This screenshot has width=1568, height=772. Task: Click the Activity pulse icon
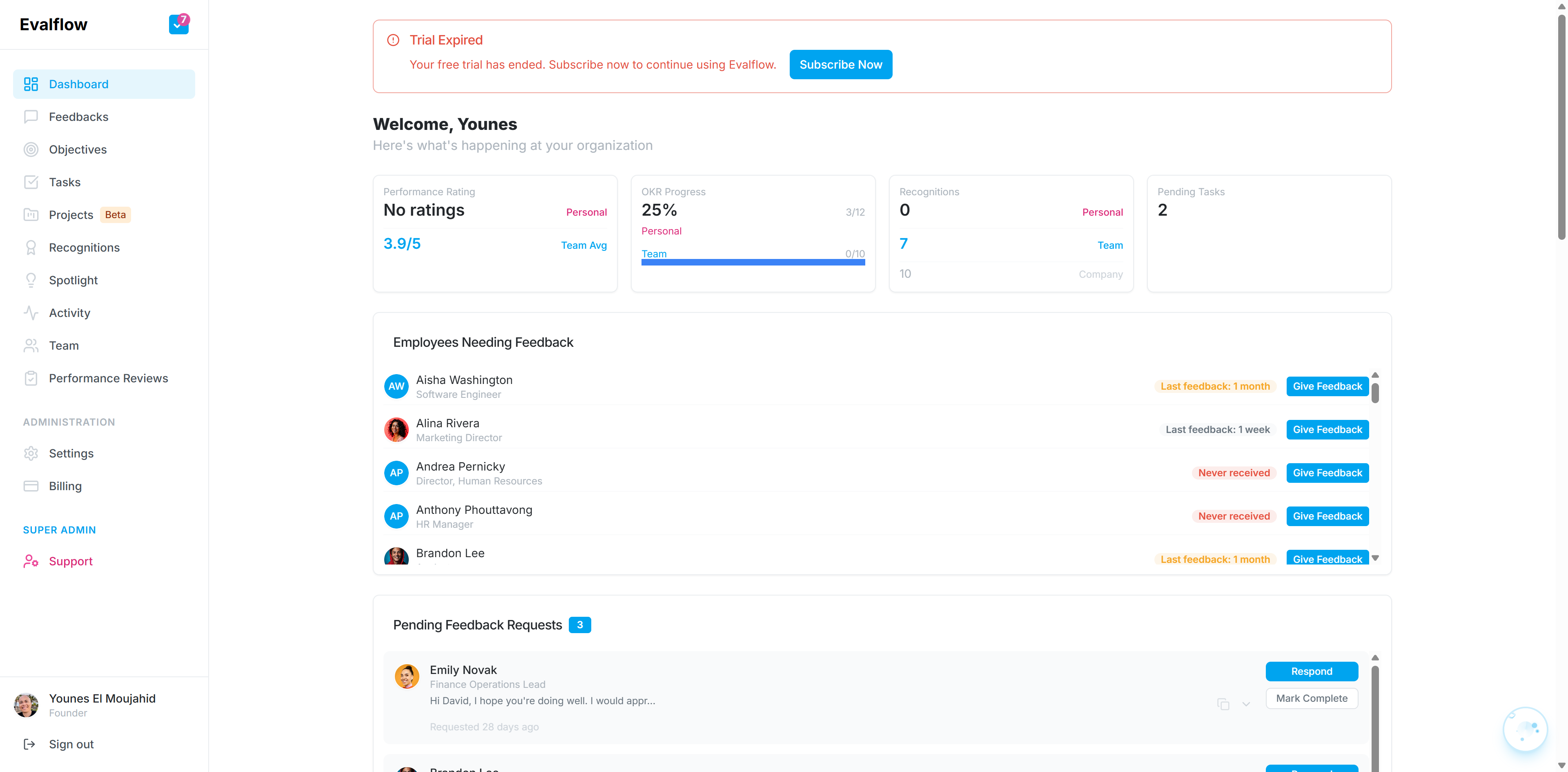(31, 313)
